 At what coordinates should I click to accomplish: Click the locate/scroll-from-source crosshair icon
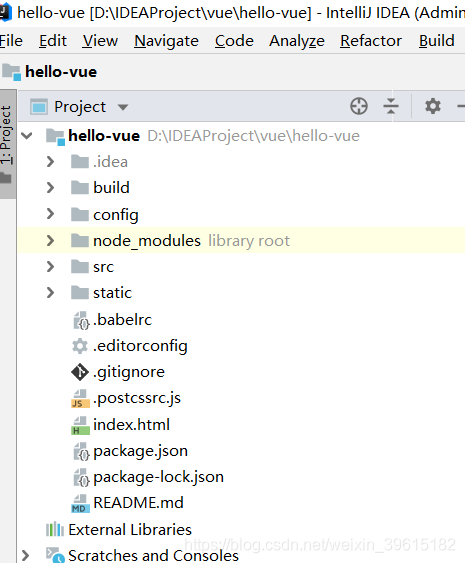pos(359,106)
